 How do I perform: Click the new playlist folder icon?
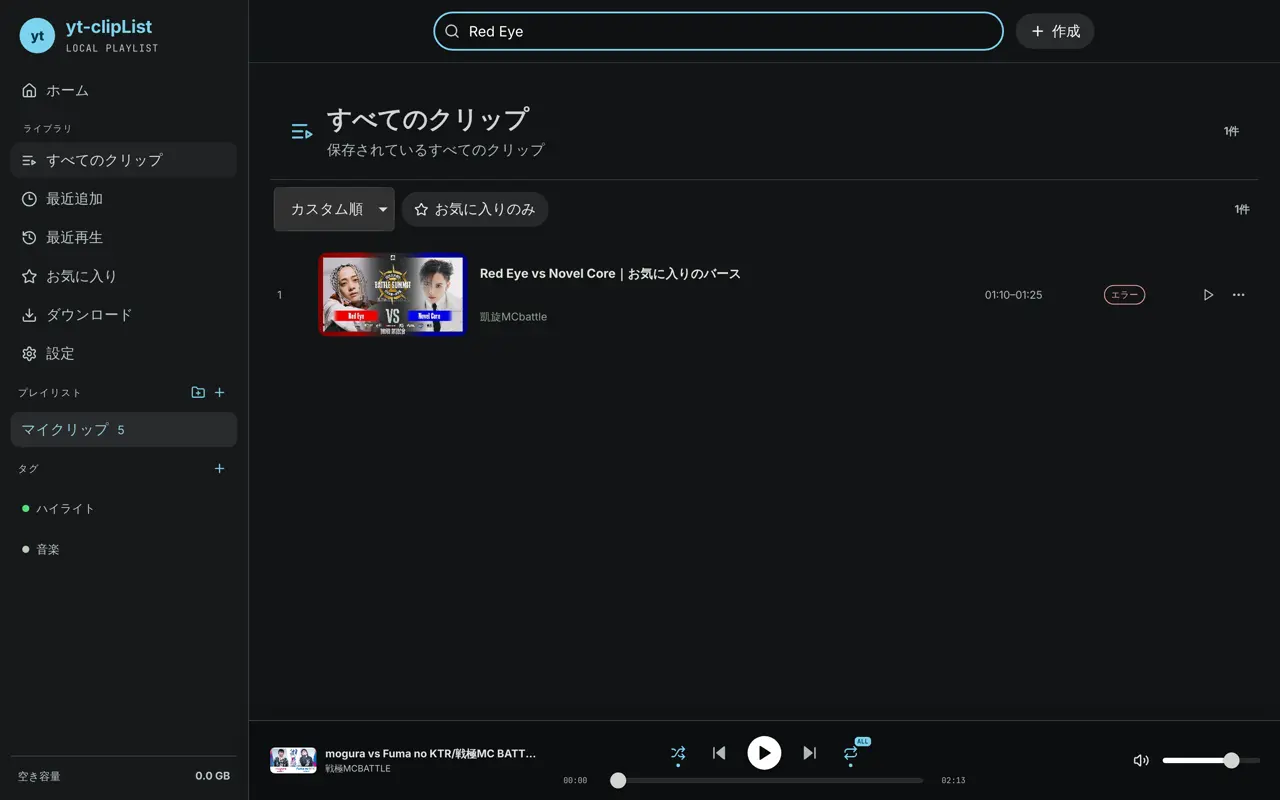pos(198,392)
